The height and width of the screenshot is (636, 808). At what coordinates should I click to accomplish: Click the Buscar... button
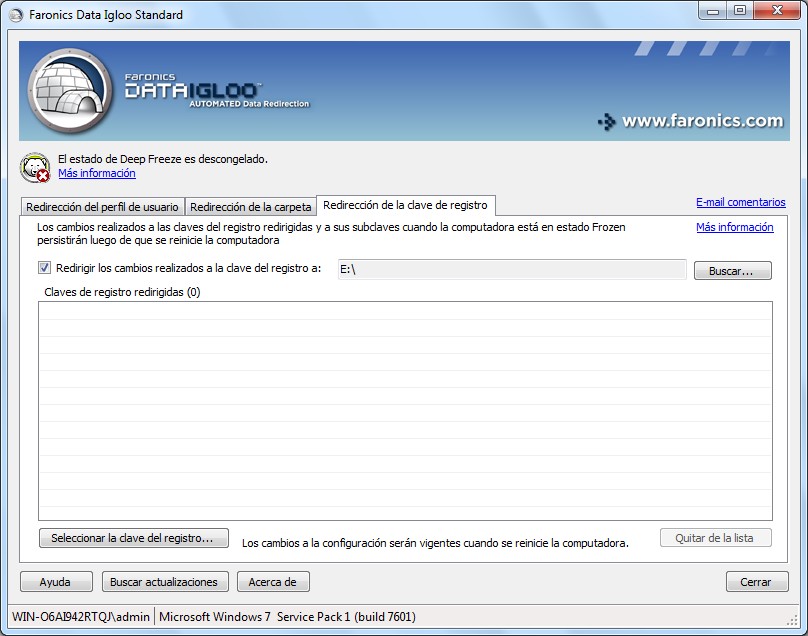coord(732,271)
